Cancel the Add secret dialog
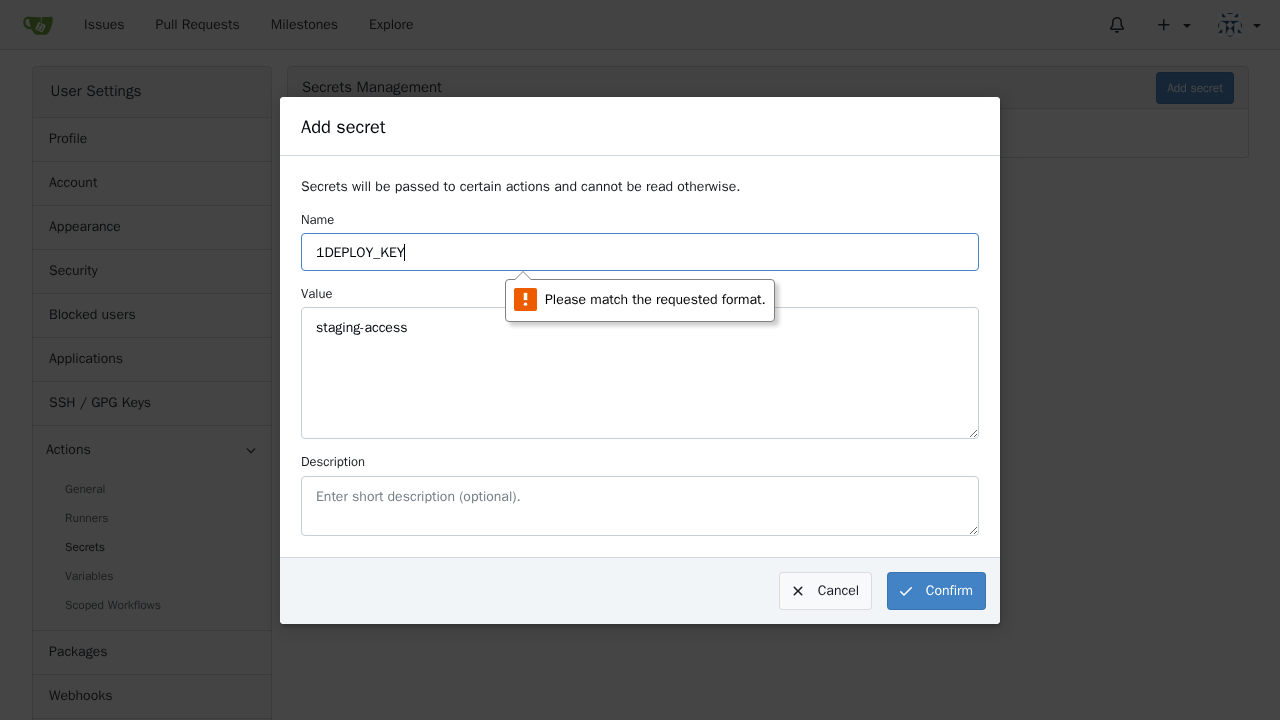The image size is (1280, 720). tap(825, 591)
